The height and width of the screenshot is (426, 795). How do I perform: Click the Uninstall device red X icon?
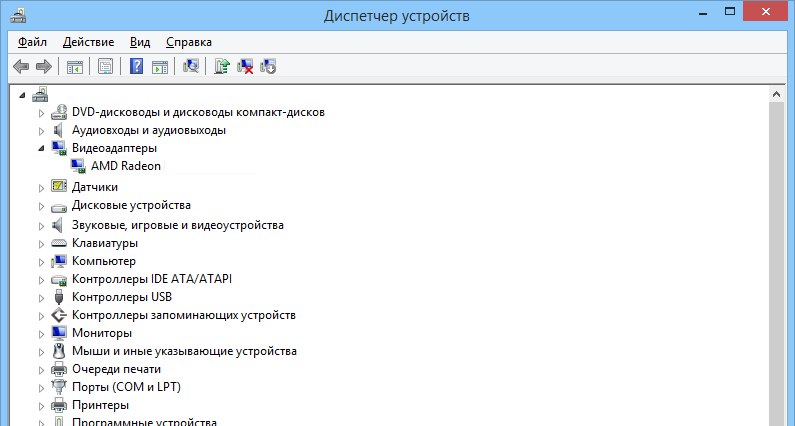245,66
